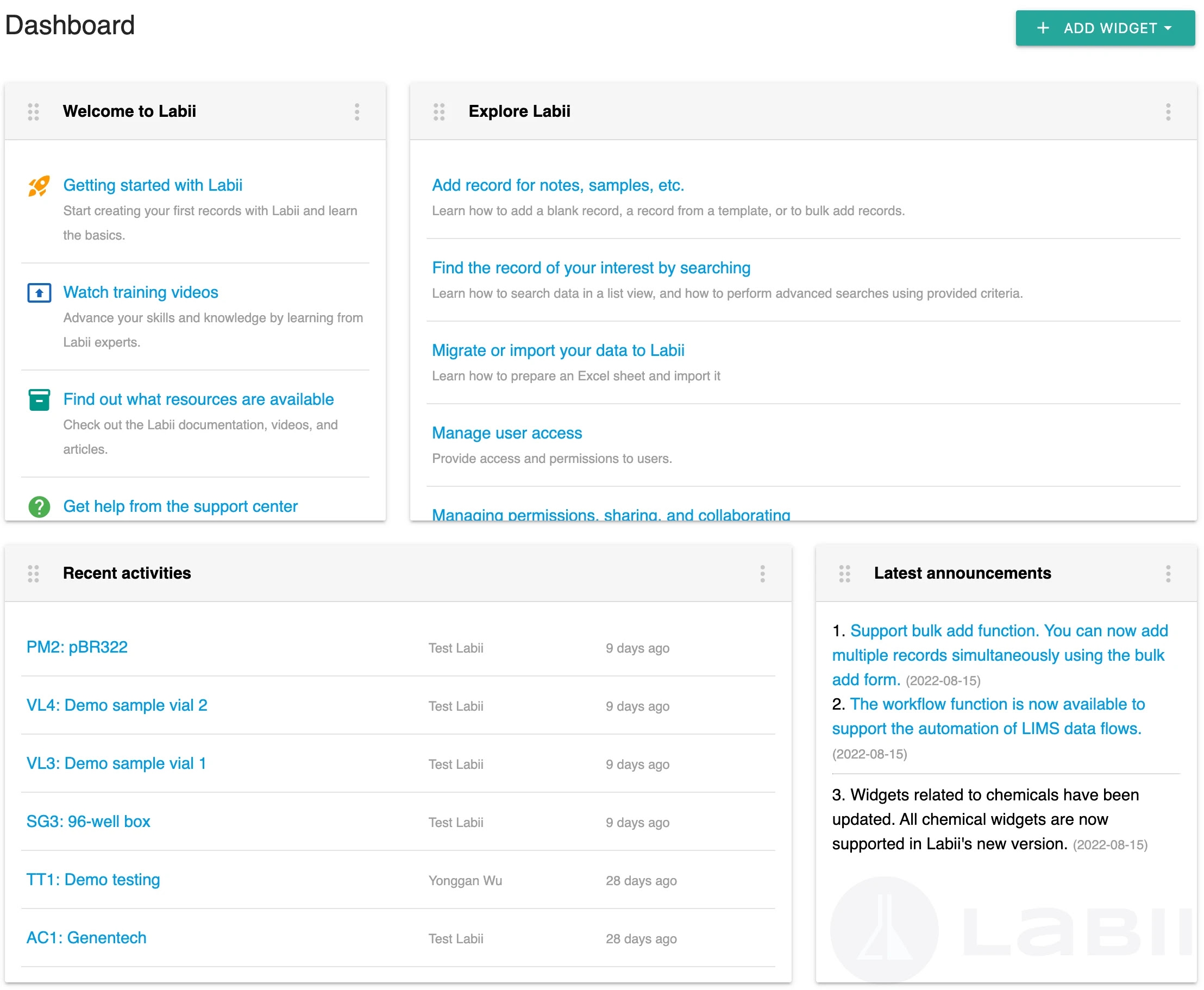Open the Explore Labii widget options menu
1204x990 pixels.
pos(1168,112)
